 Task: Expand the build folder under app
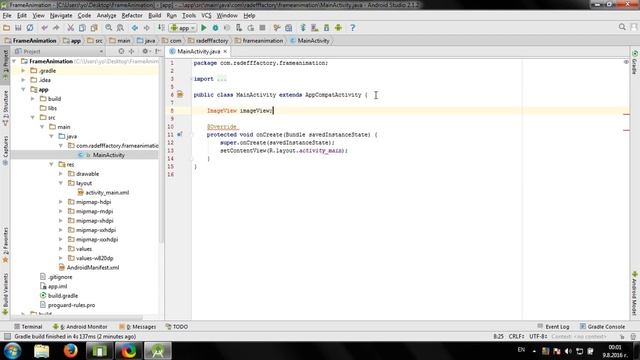(33, 99)
